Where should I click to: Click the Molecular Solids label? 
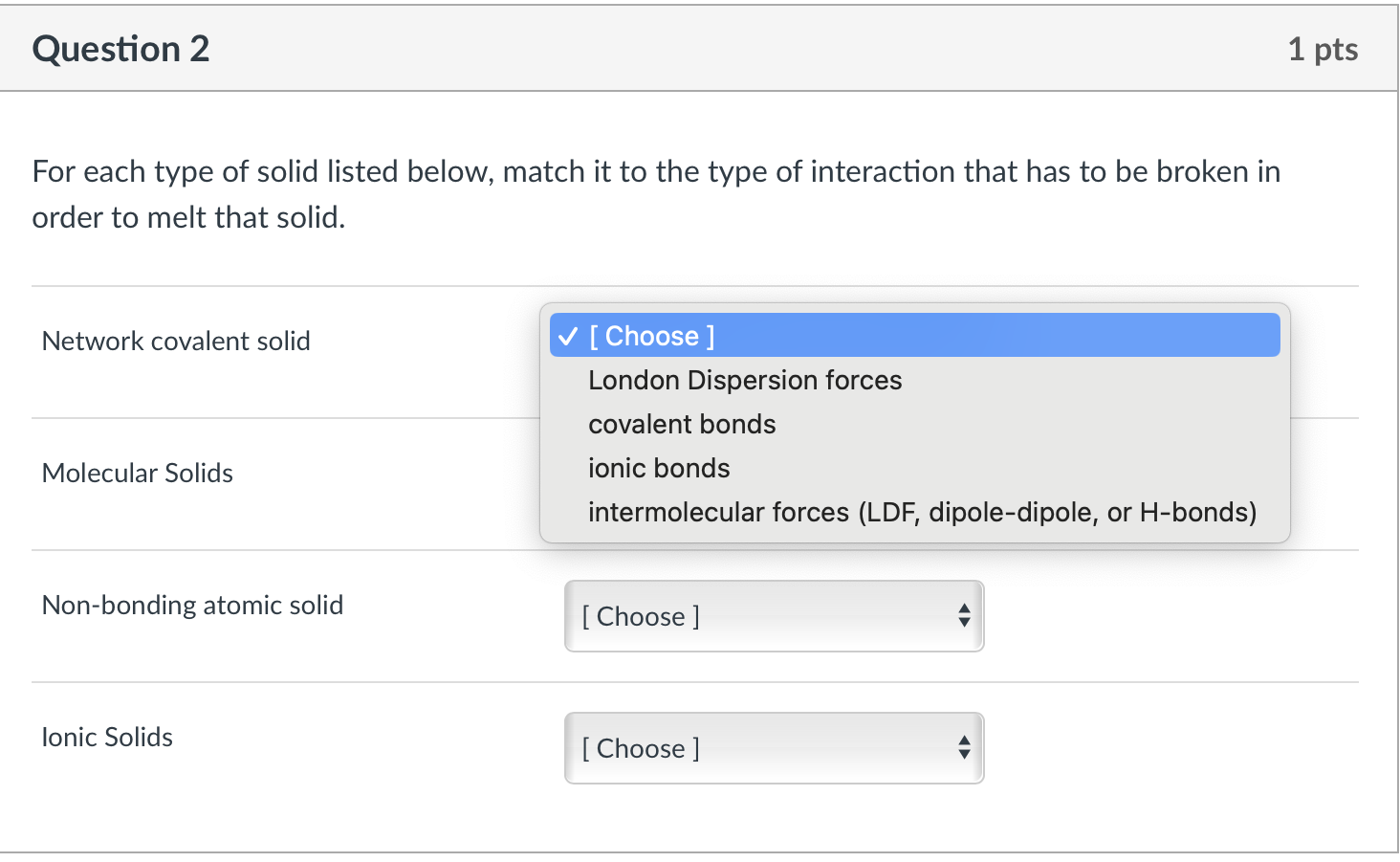tap(138, 474)
